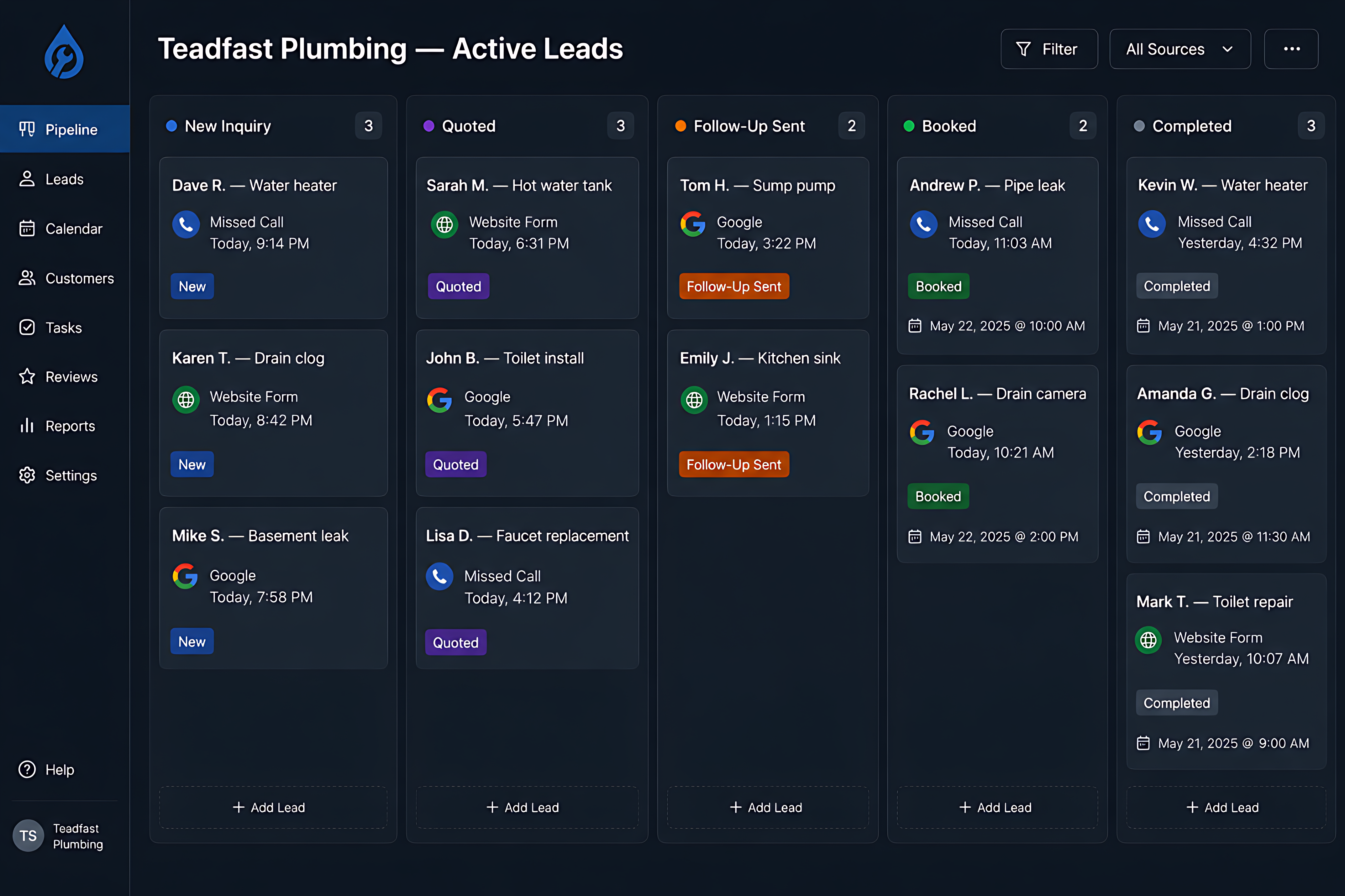
Task: Add a lead to the Quoted column
Action: pyautogui.click(x=527, y=808)
